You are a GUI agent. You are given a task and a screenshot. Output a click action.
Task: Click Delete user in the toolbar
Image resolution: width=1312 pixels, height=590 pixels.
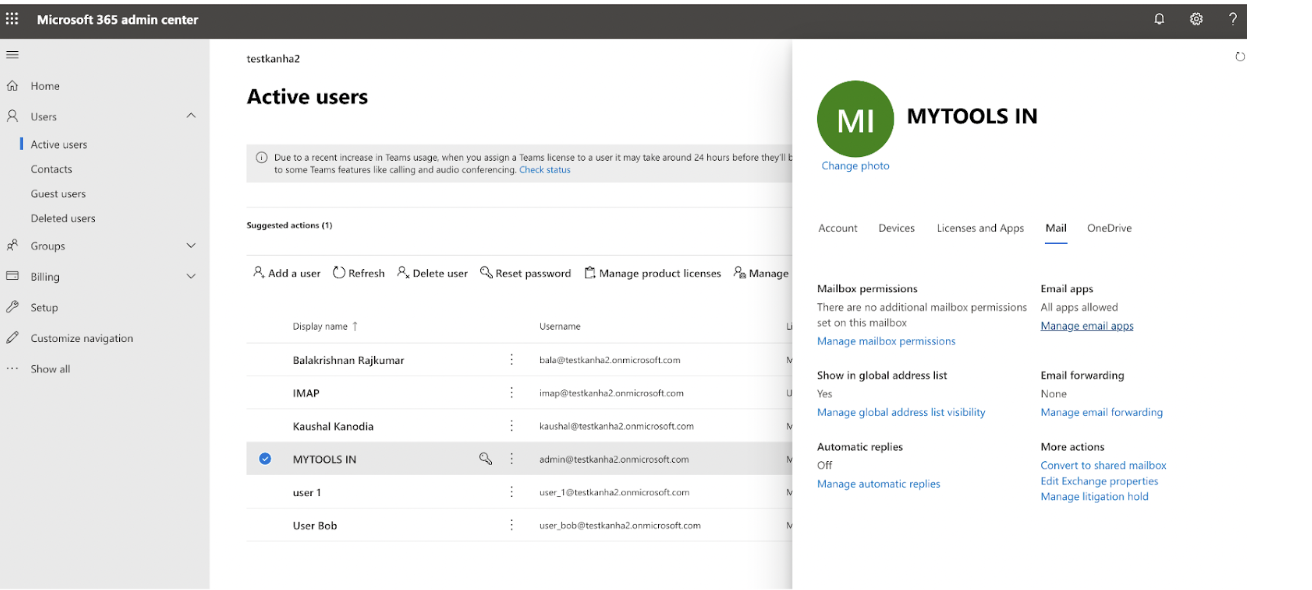pyautogui.click(x=432, y=273)
